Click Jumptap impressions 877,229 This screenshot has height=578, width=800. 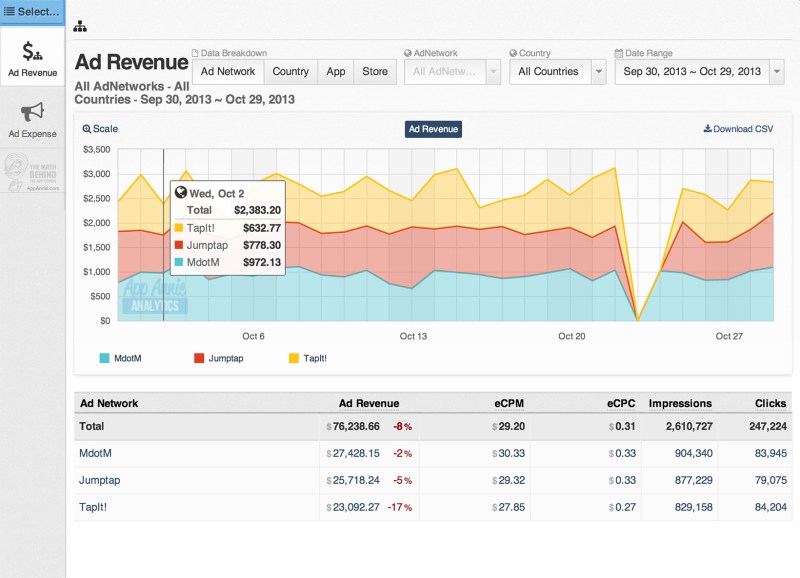[693, 480]
